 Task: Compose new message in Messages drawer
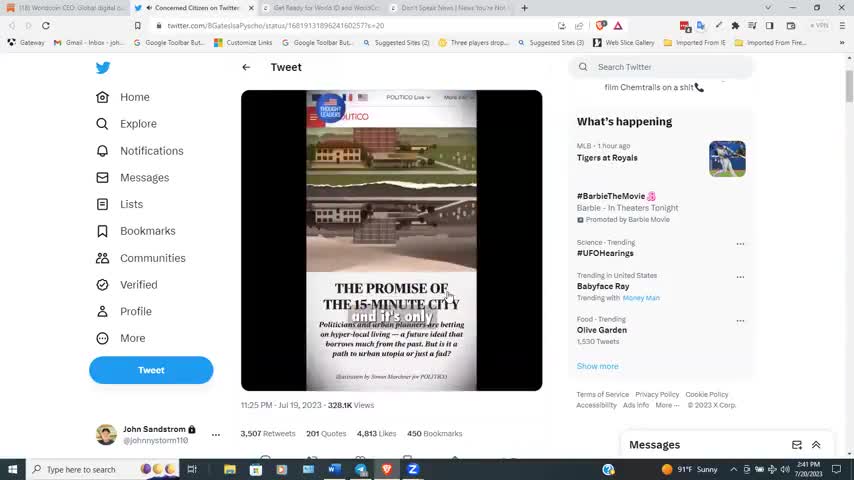(797, 445)
